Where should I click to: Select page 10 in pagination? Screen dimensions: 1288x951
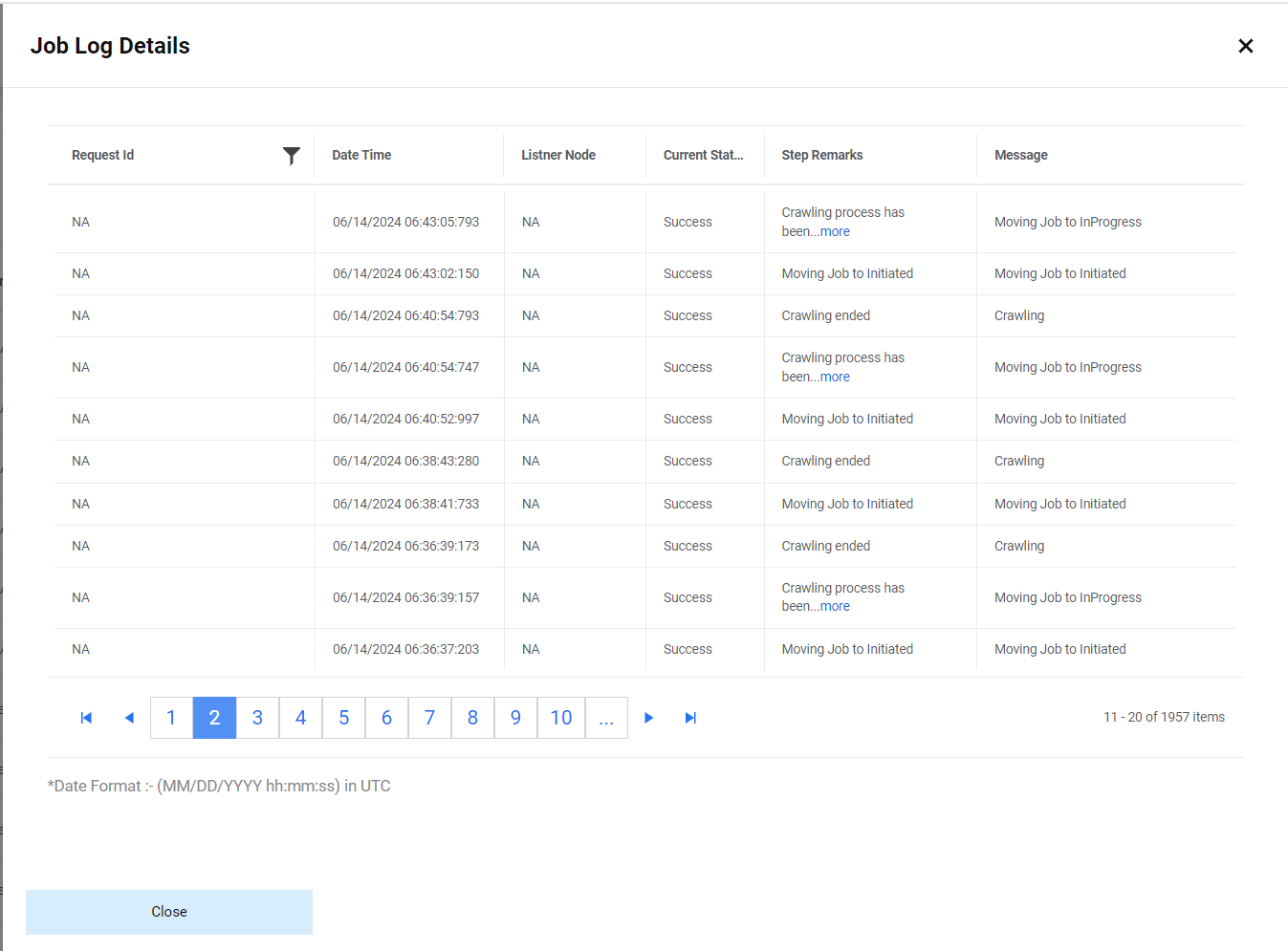click(x=561, y=718)
